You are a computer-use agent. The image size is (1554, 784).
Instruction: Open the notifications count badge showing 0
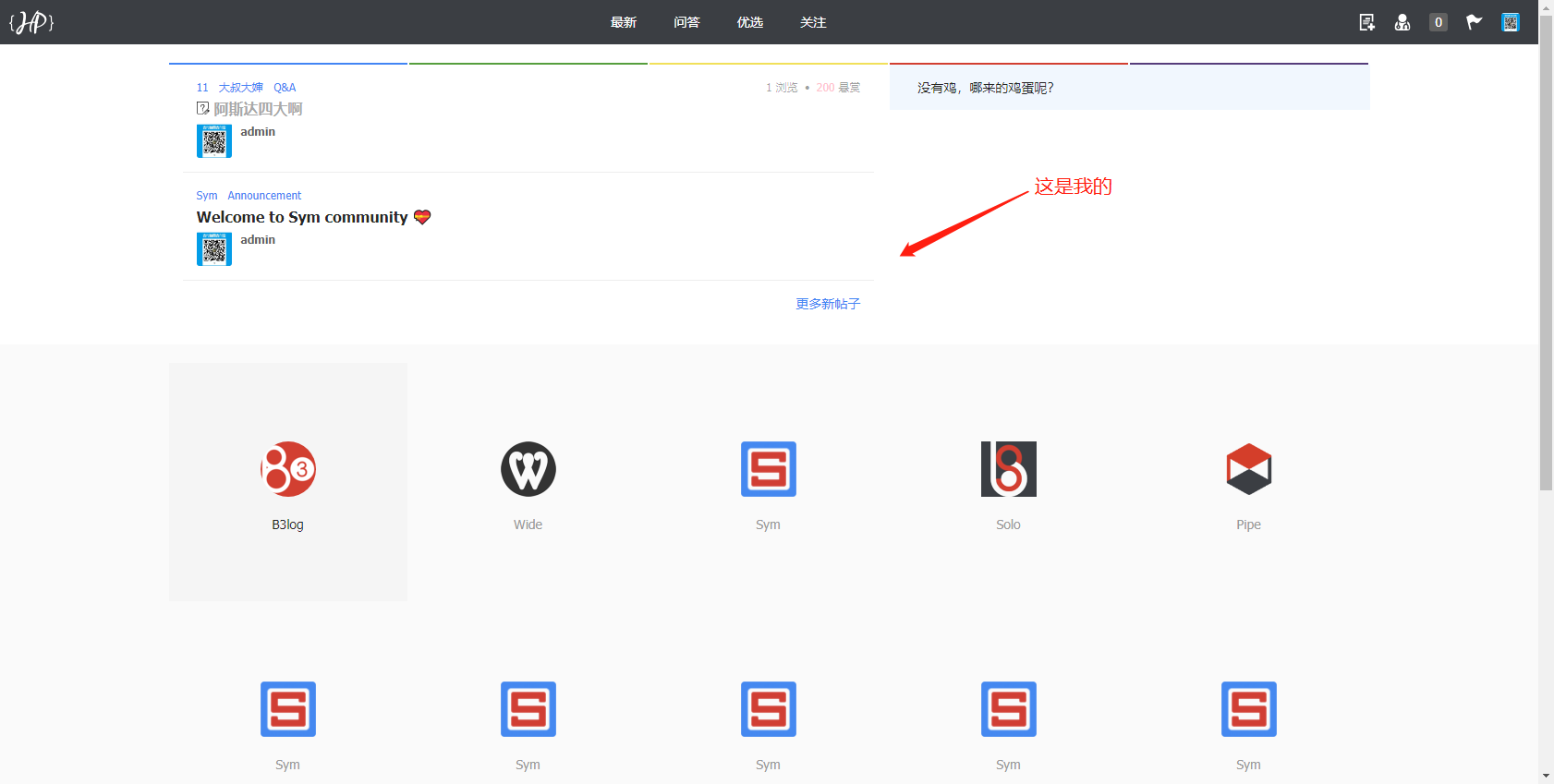tap(1439, 22)
